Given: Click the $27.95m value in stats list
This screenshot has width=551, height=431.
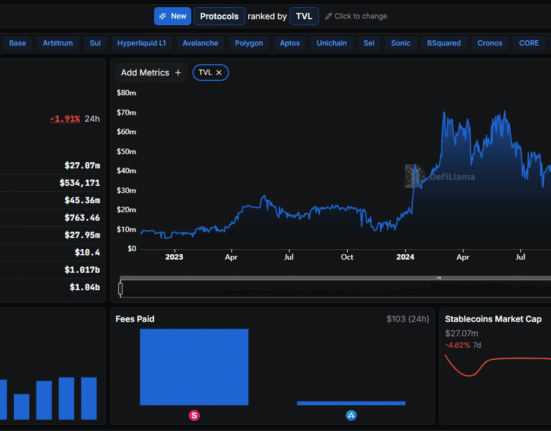Looking at the screenshot, I should pyautogui.click(x=82, y=235).
